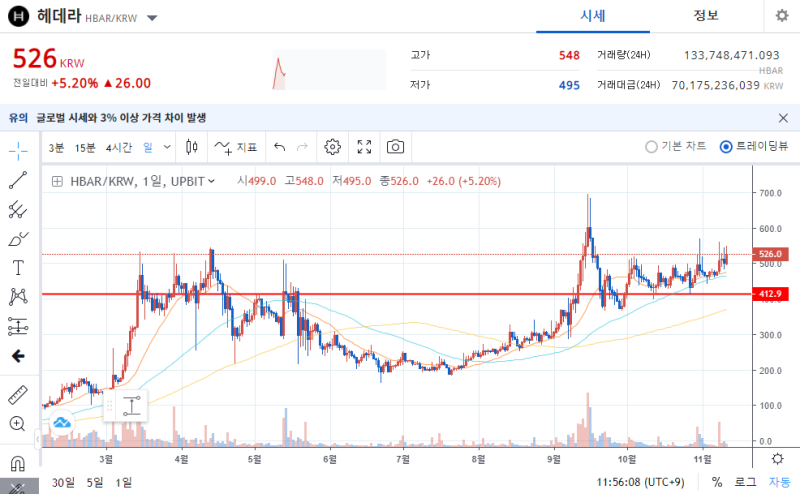
Task: Toggle 자동 auto scale
Action: click(x=779, y=482)
